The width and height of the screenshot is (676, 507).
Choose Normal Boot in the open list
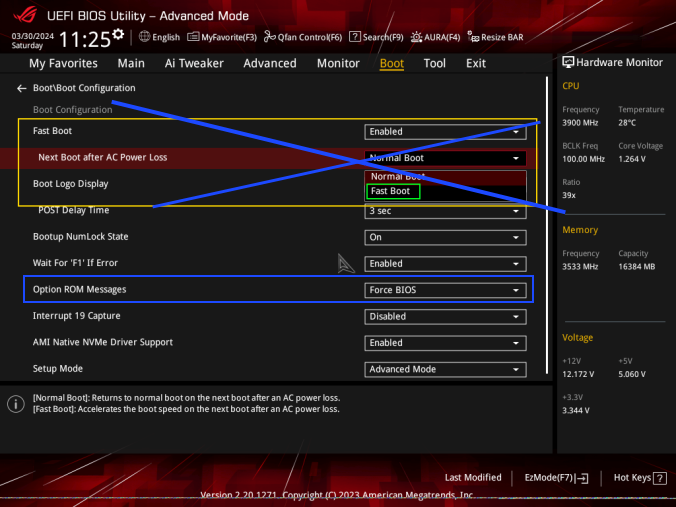pyautogui.click(x=445, y=177)
